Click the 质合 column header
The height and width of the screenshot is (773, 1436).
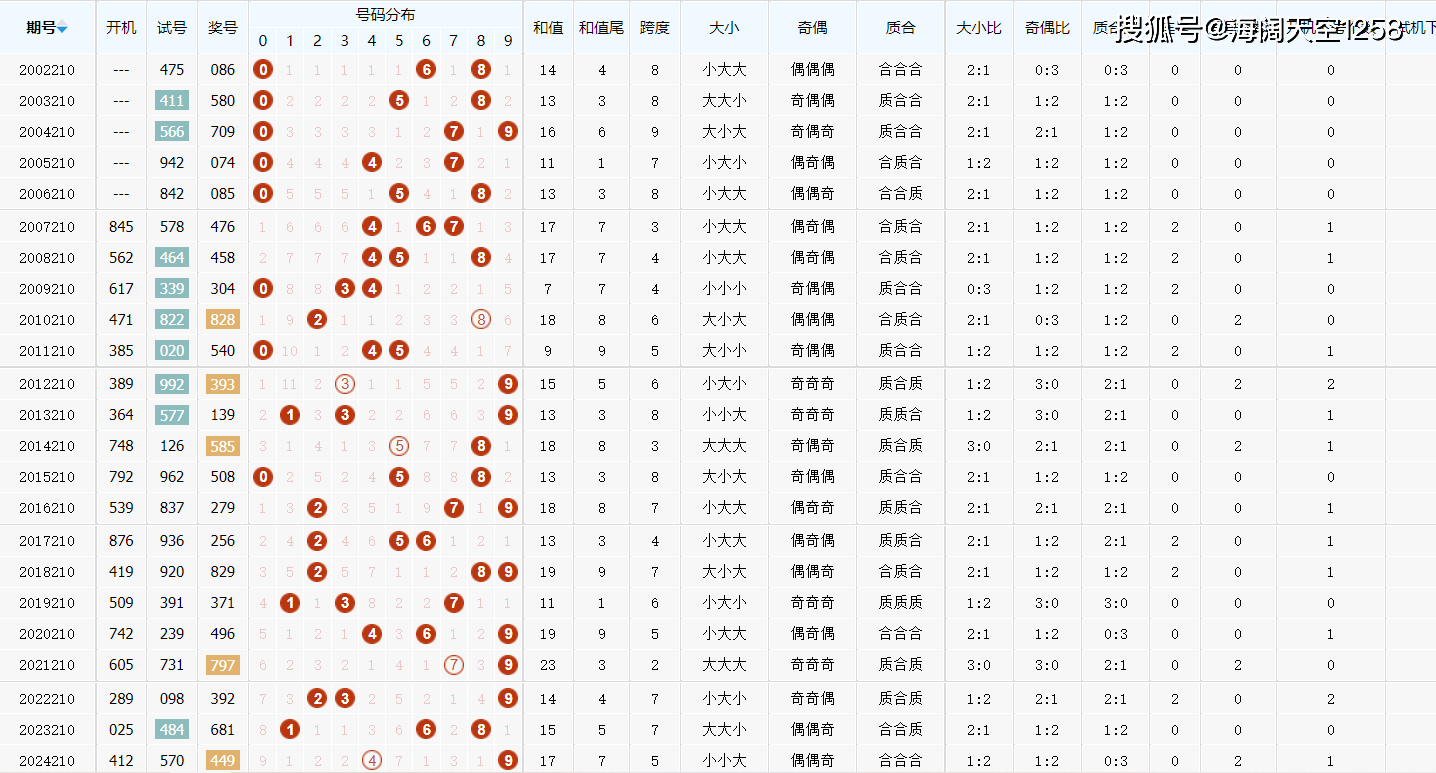point(900,28)
